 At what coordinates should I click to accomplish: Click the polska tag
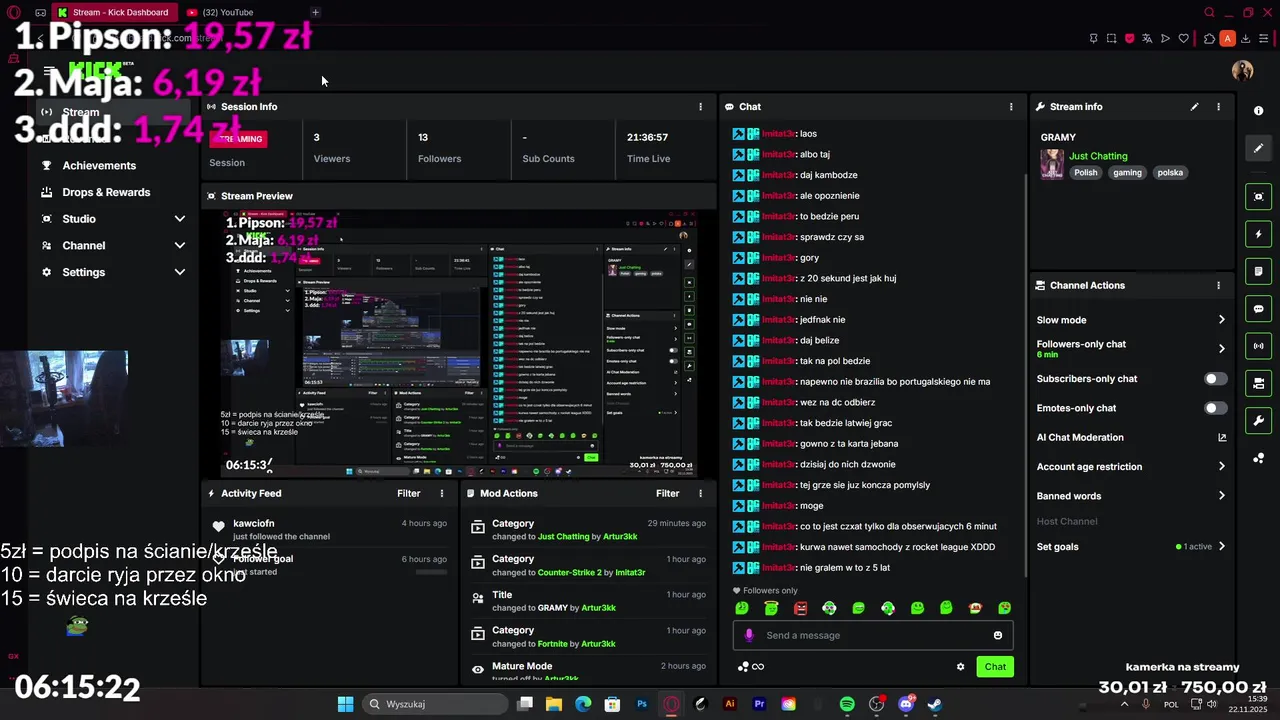[1170, 172]
